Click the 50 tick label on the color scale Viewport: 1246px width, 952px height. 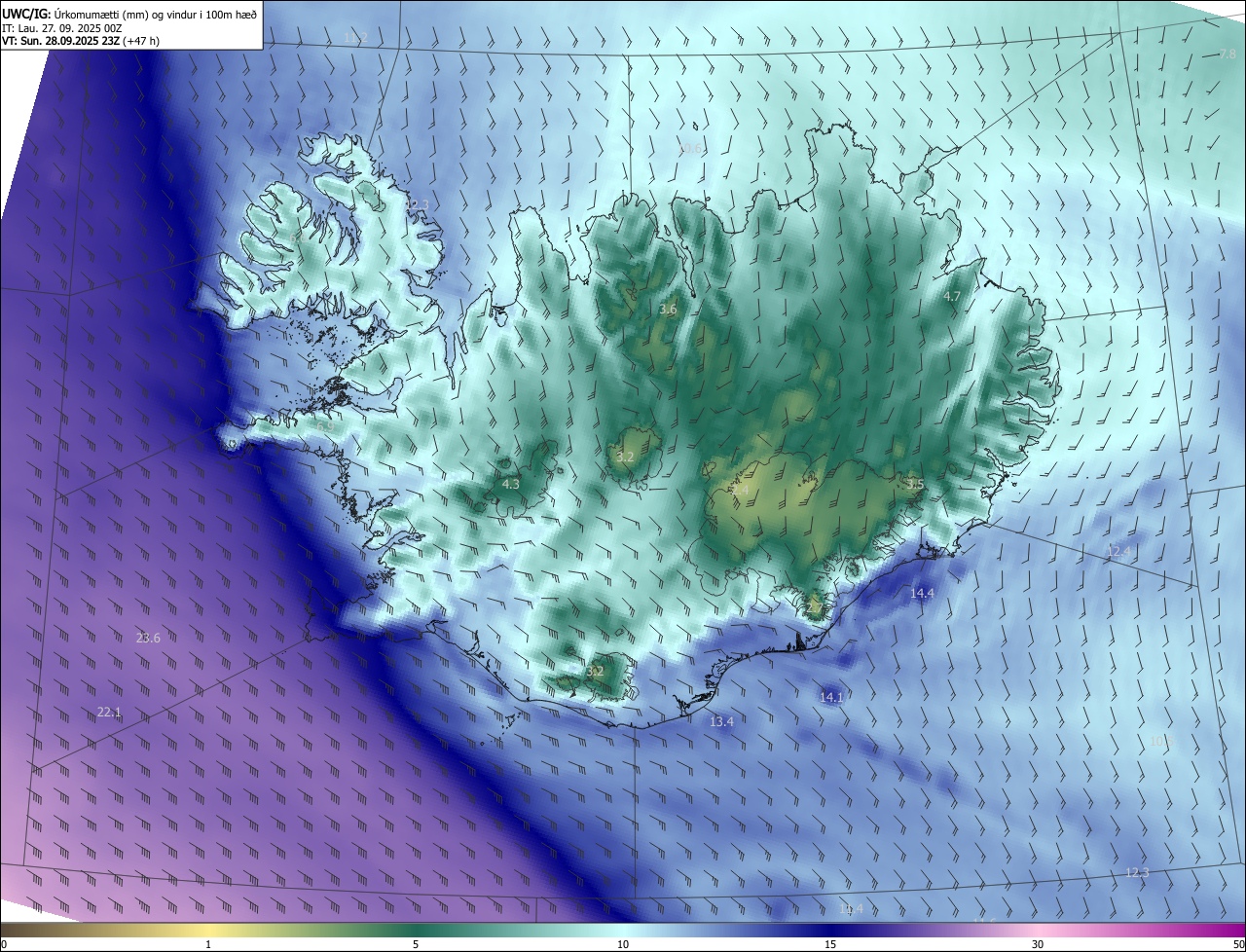(1238, 944)
